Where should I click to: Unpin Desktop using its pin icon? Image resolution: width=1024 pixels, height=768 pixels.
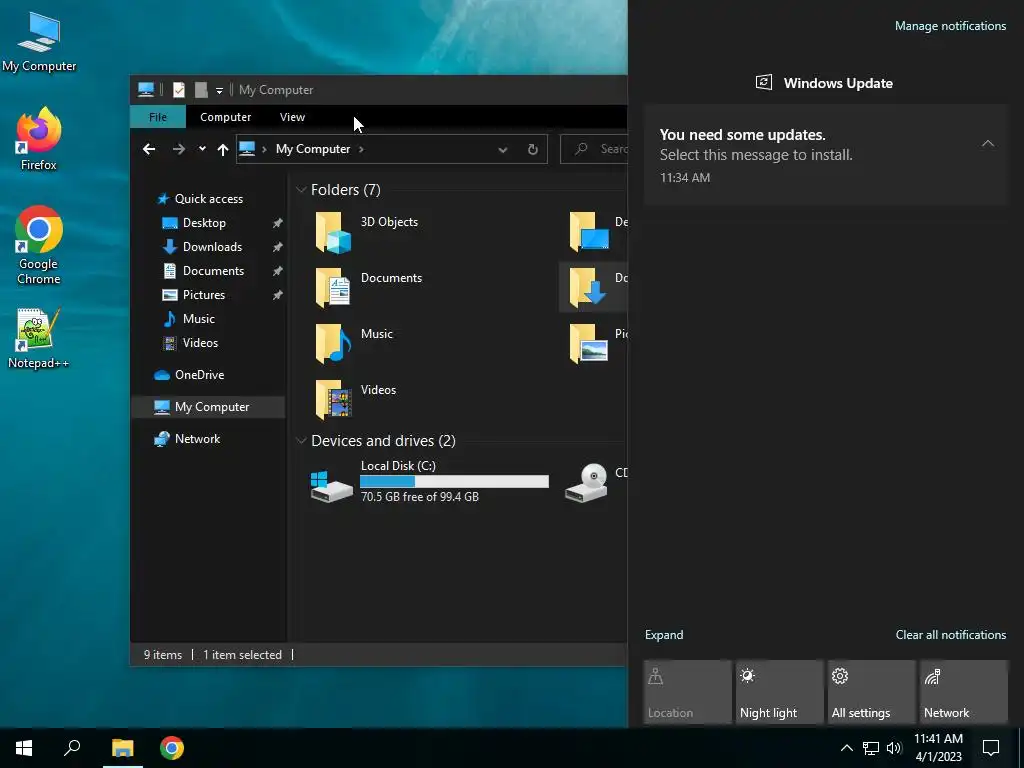(277, 223)
